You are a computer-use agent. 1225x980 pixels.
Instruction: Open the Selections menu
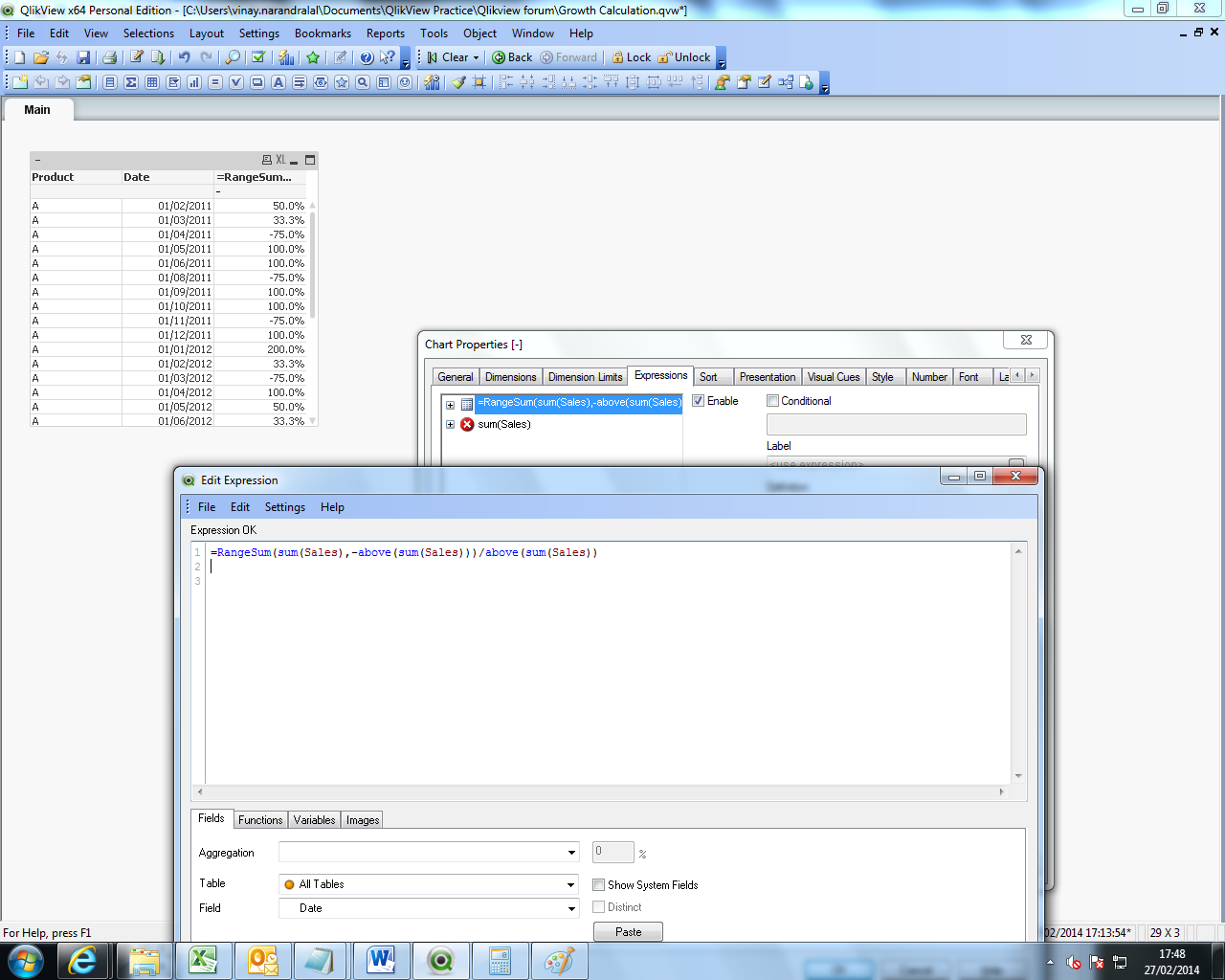(x=148, y=33)
